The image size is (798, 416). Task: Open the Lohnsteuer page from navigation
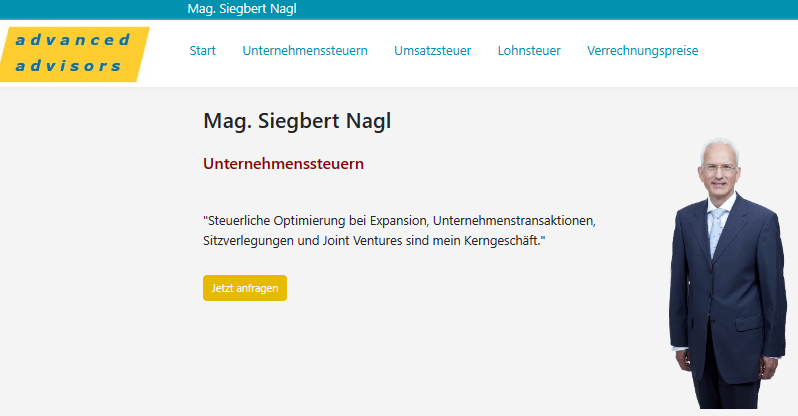tap(529, 50)
